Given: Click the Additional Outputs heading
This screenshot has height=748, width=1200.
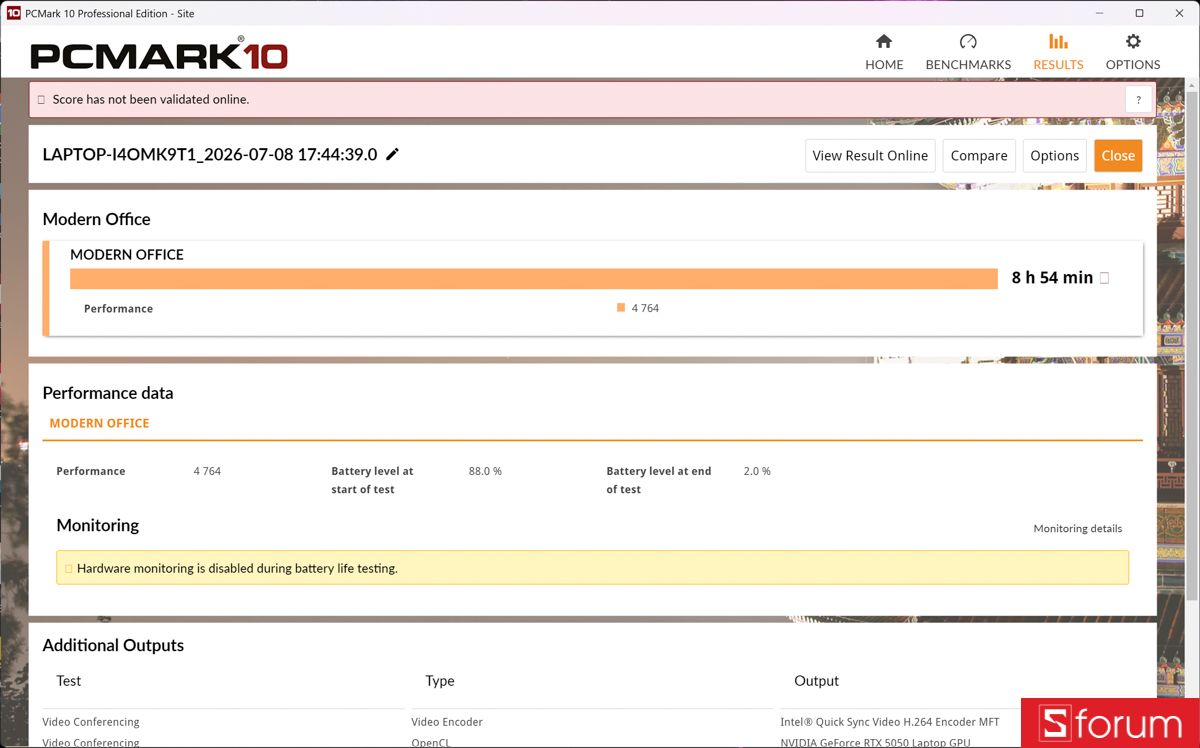Looking at the screenshot, I should (113, 645).
